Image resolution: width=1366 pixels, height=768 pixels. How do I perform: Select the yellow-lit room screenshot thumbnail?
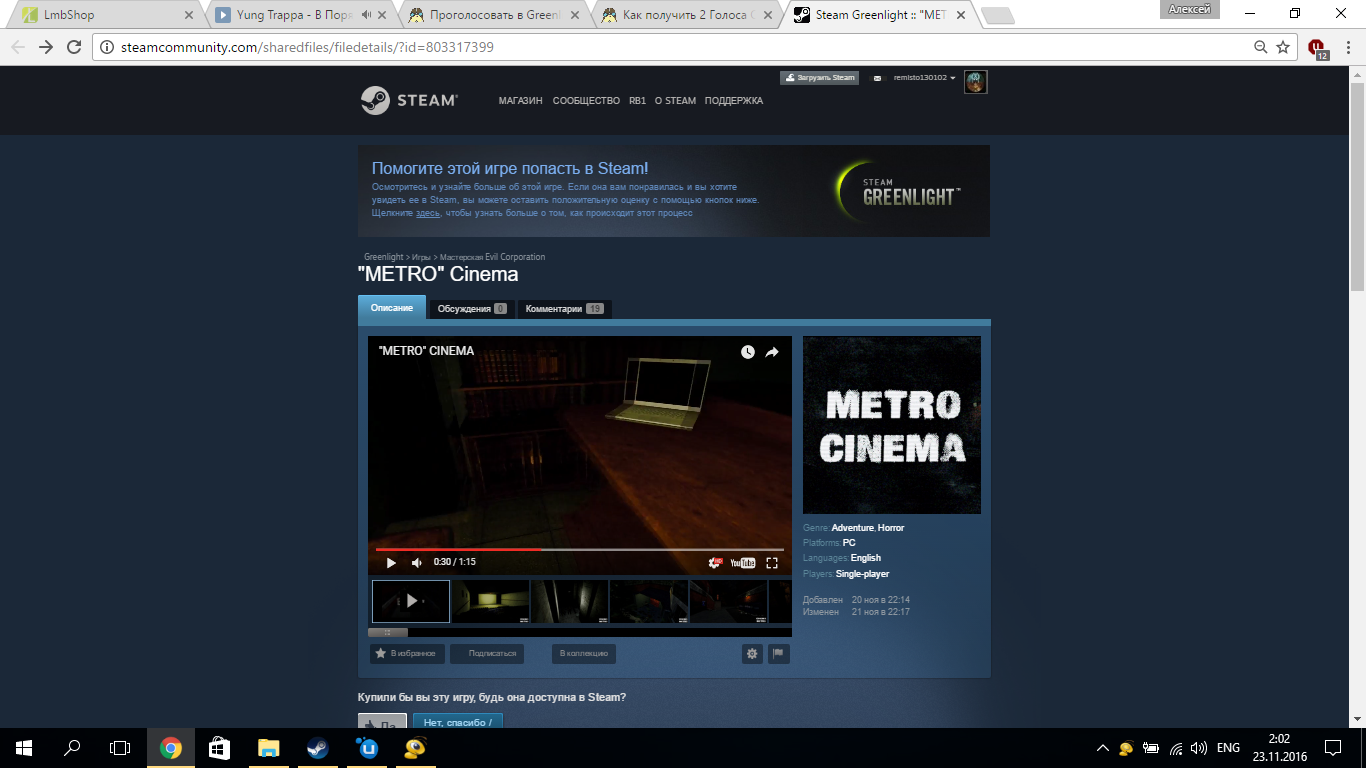490,601
